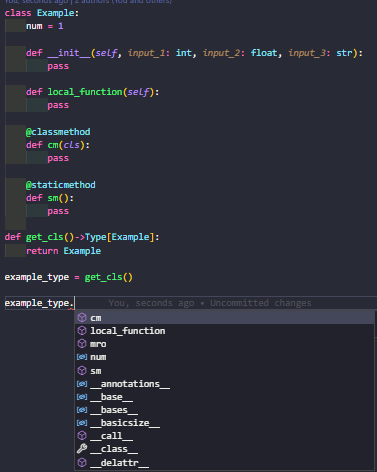Viewport: 377px width, 472px height.
Task: Click the wrench property icon beside __class__
Action: coord(82,449)
